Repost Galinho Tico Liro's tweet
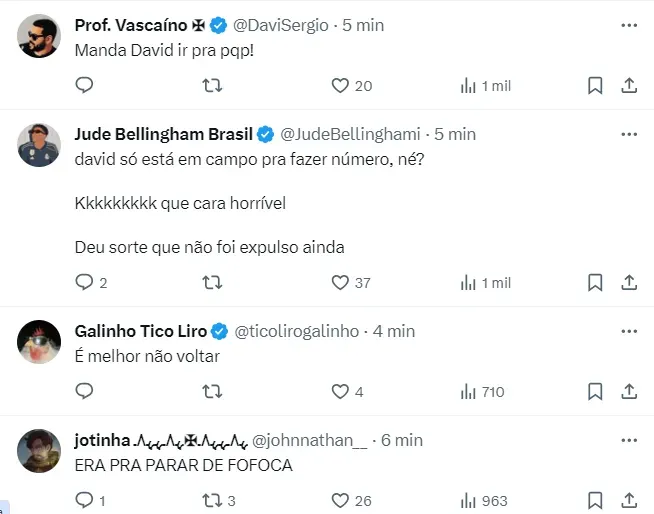The height and width of the screenshot is (514, 654). coord(212,392)
